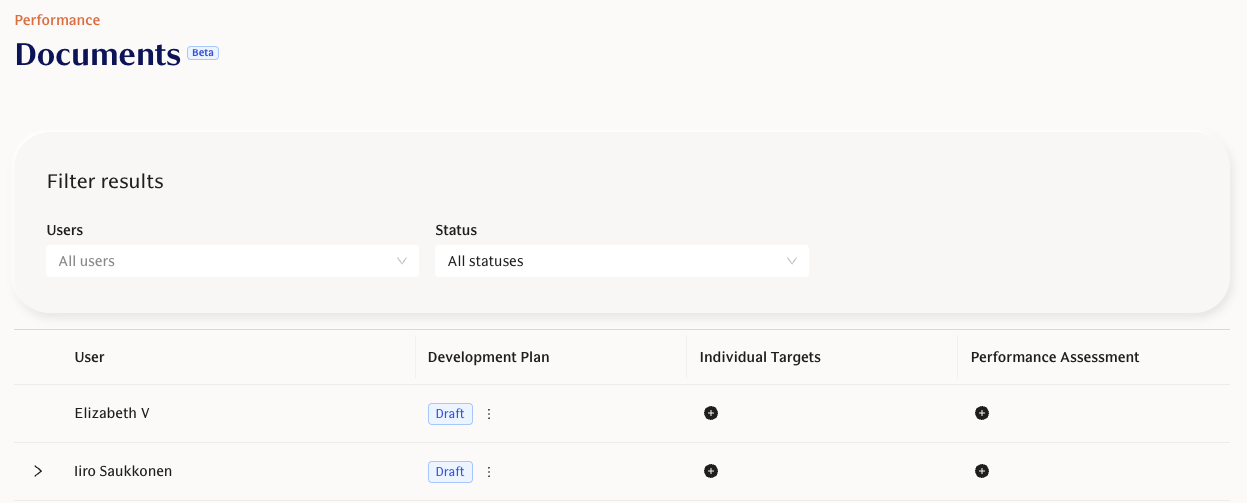Viewport: 1247px width, 503px height.
Task: Click the Performance breadcrumb link
Action: 57,20
